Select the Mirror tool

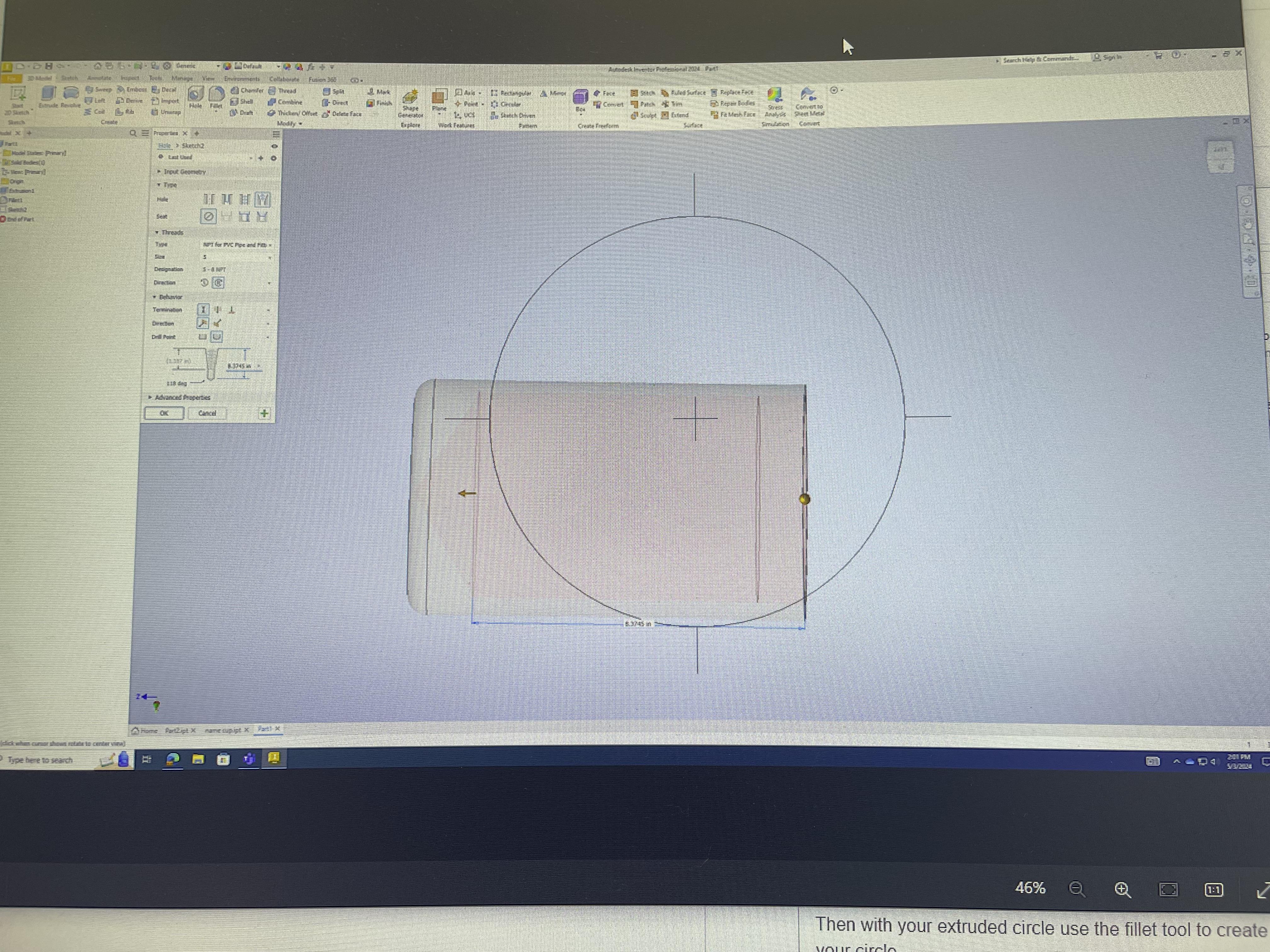pyautogui.click(x=553, y=93)
